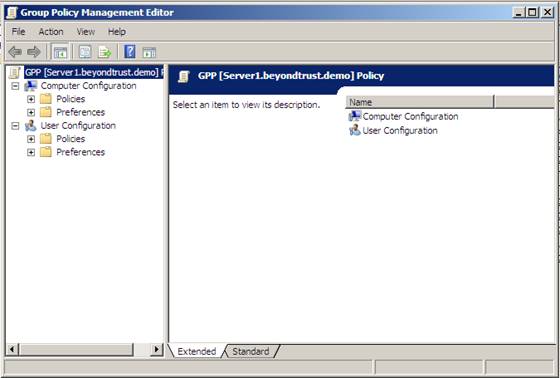Click Policies folder icon under User Configuration
This screenshot has width=560, height=378.
click(x=46, y=139)
